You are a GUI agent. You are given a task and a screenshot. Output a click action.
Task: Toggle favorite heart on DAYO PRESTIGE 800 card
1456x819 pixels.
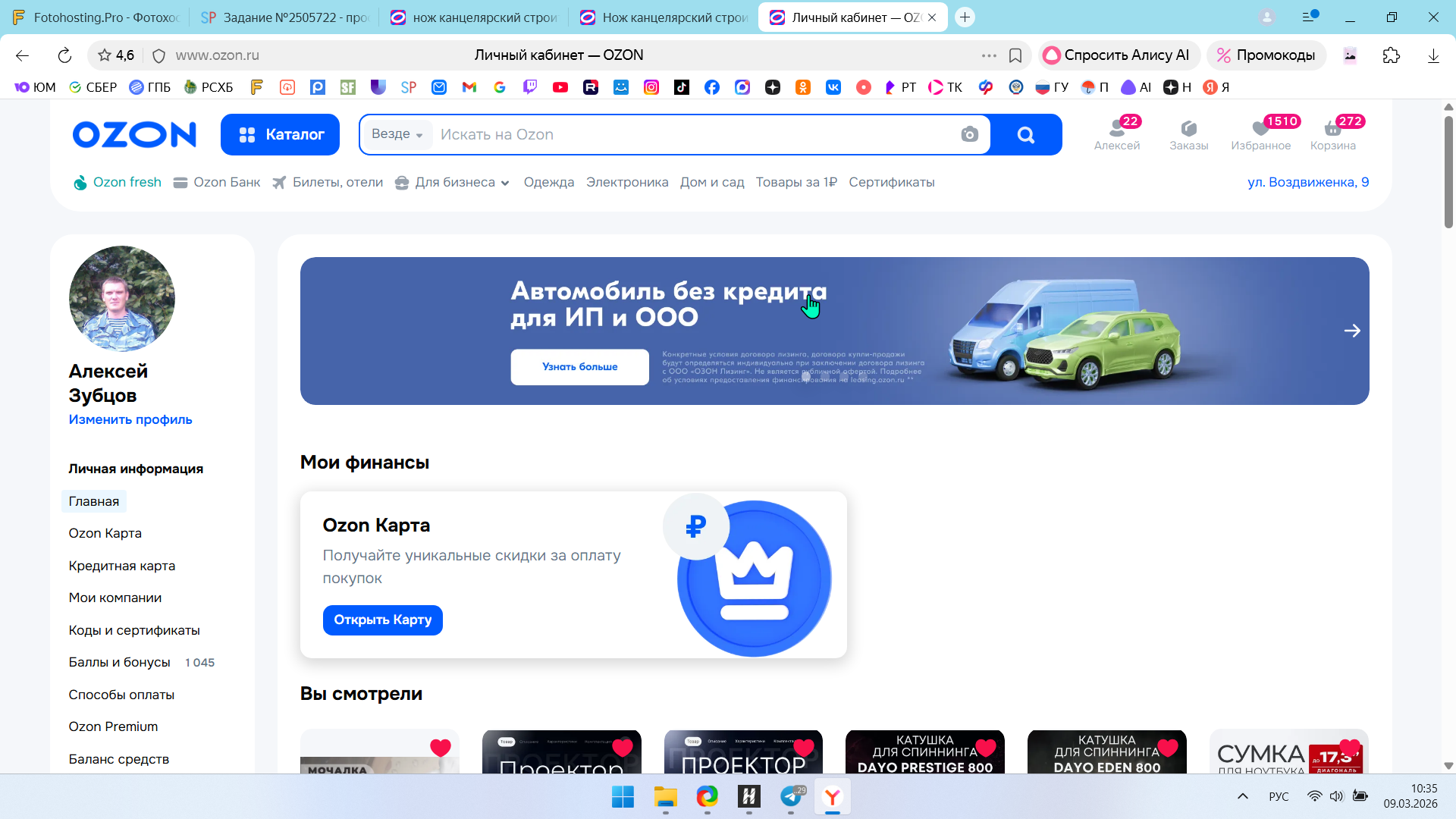click(x=985, y=748)
